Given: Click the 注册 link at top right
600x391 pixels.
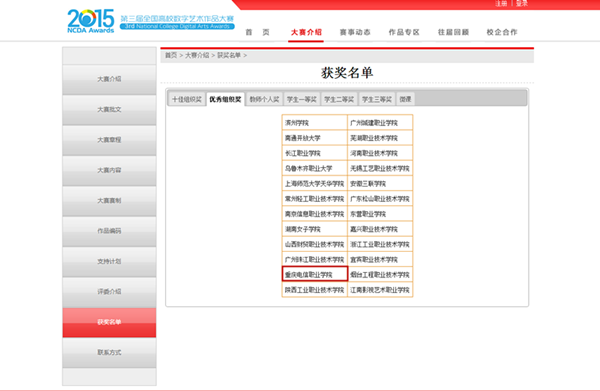Looking at the screenshot, I should coord(501,3).
